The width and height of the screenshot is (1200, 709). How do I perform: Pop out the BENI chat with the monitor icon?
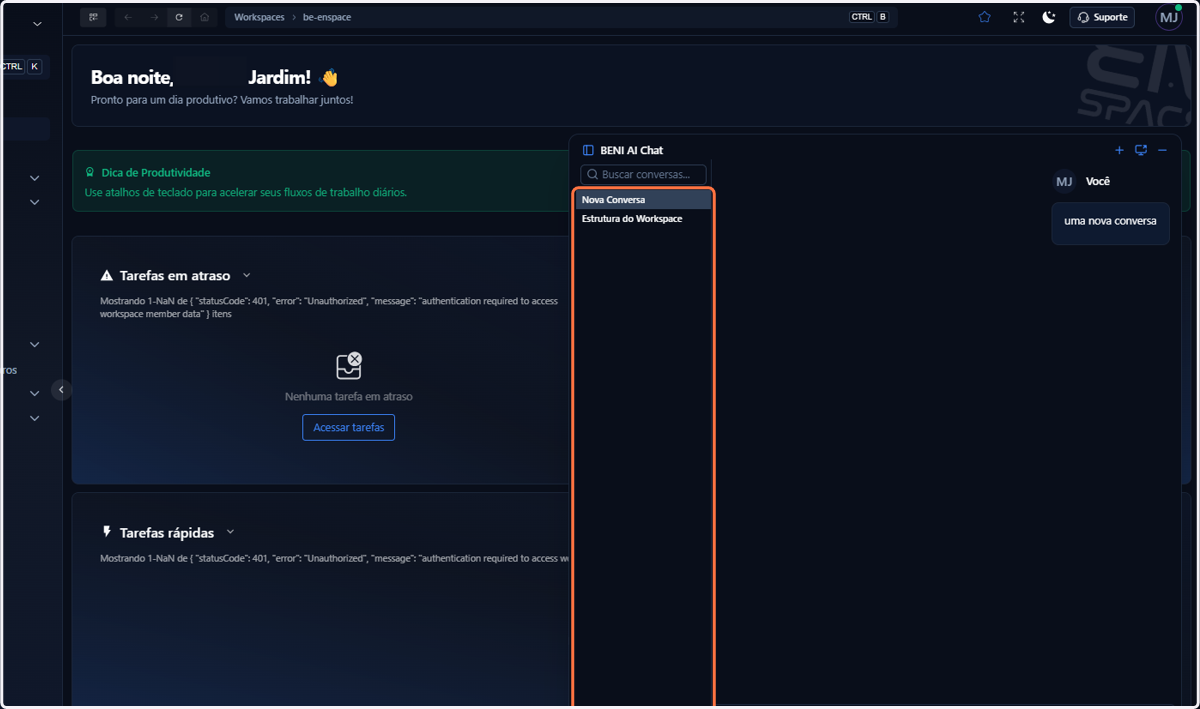1141,150
